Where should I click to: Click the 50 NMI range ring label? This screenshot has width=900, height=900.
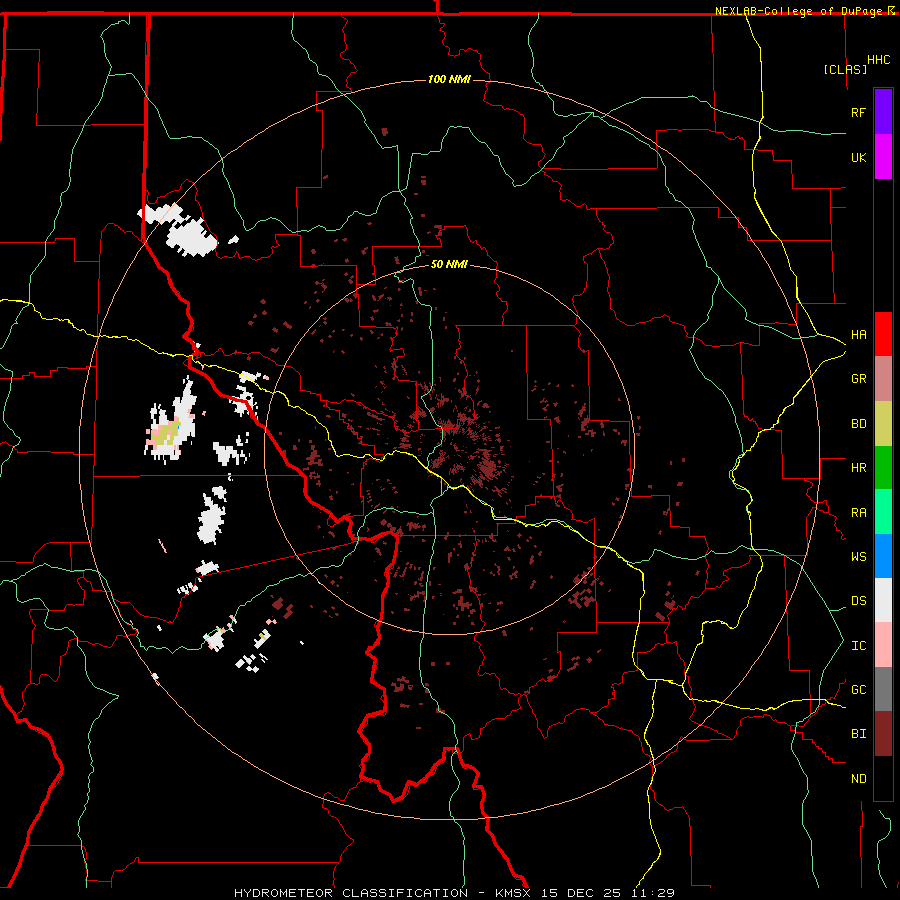click(x=449, y=264)
